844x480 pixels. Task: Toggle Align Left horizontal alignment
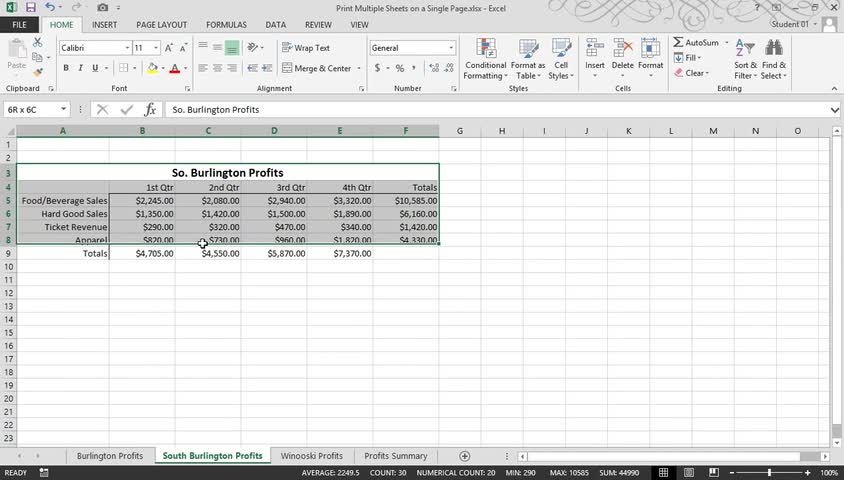point(203,68)
